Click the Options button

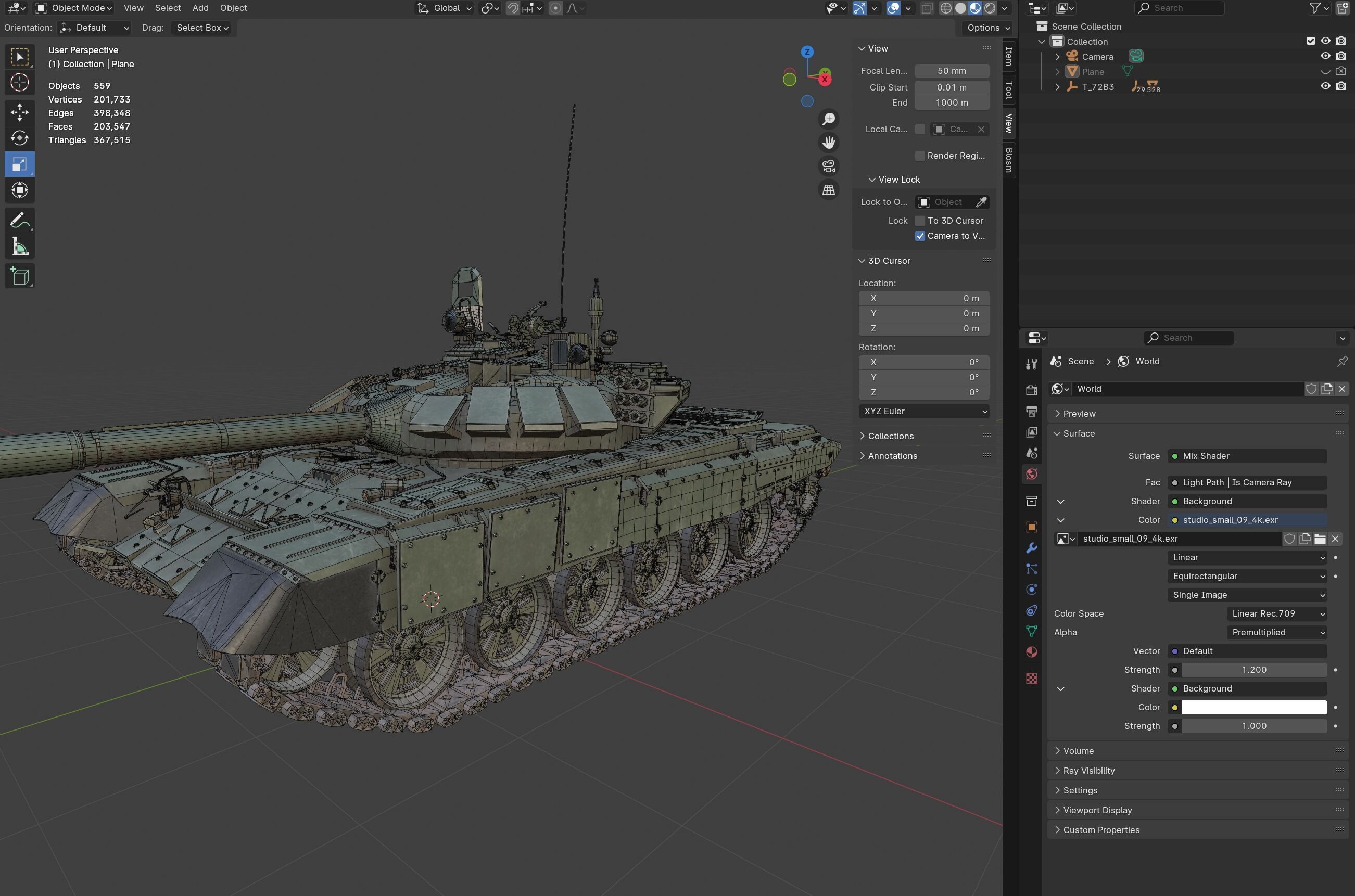click(987, 28)
